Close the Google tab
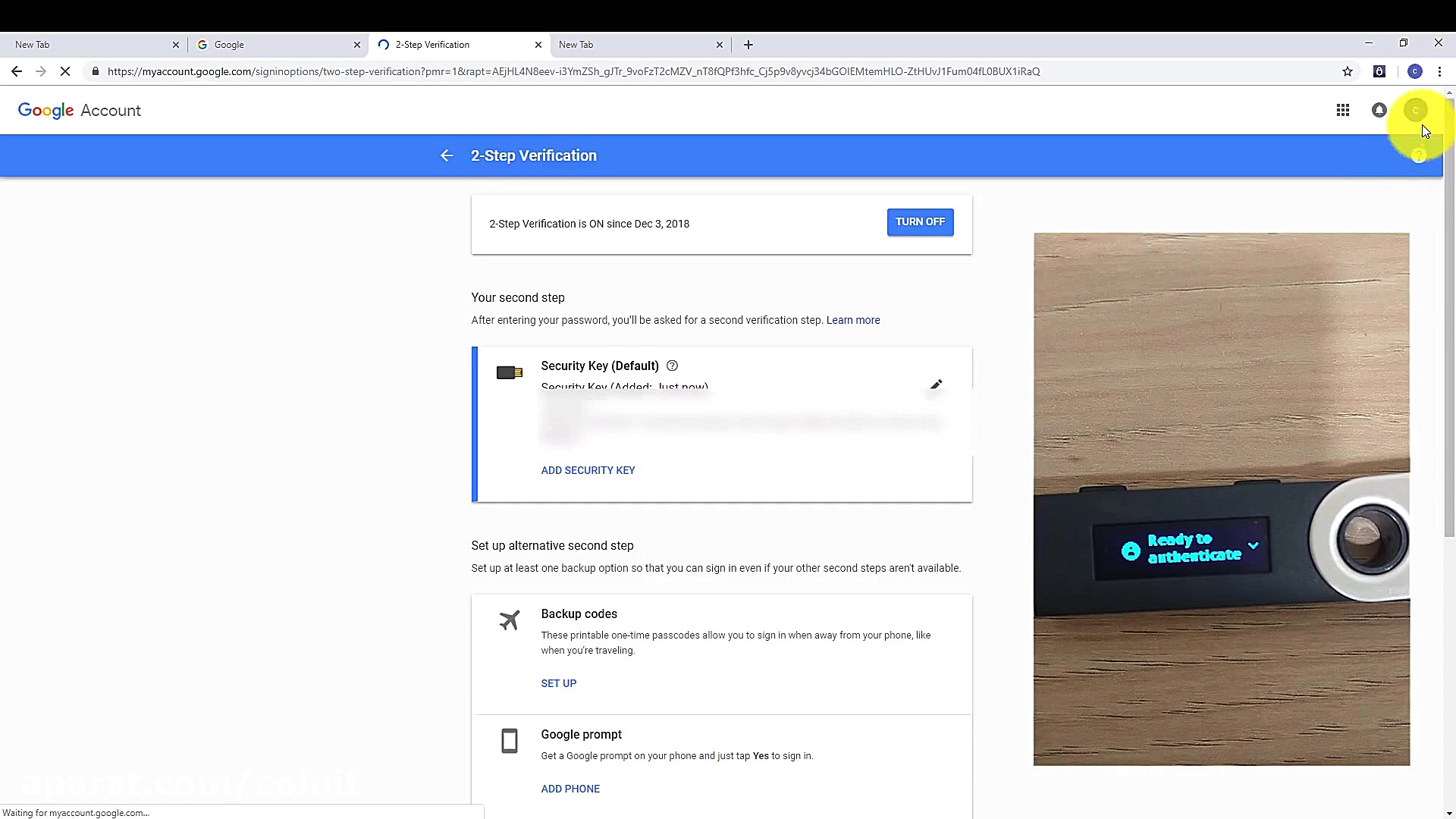The width and height of the screenshot is (1456, 819). coord(357,45)
